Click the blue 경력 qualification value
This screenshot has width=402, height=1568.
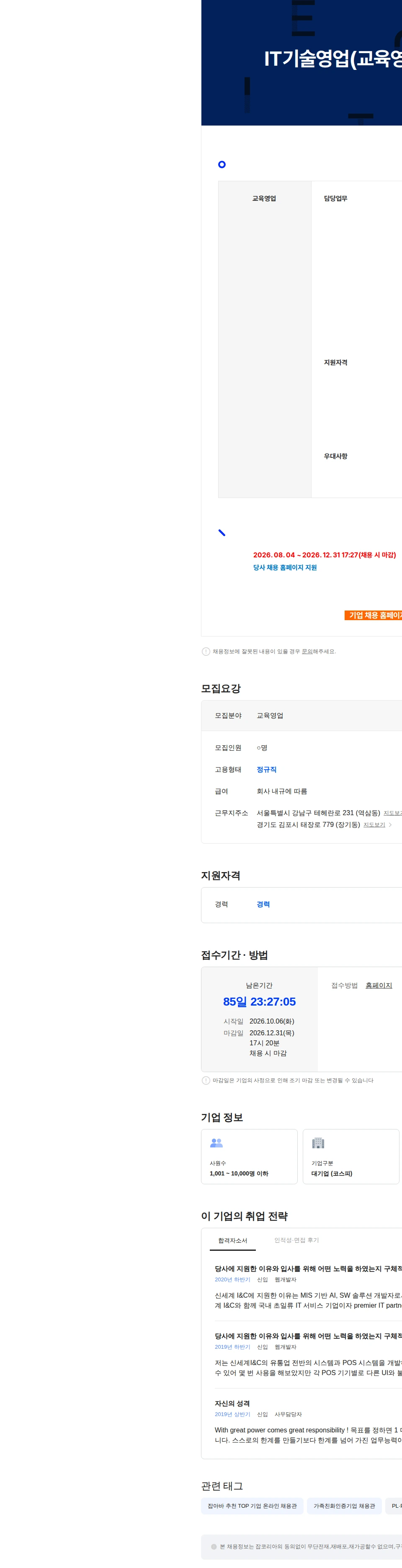tap(263, 904)
